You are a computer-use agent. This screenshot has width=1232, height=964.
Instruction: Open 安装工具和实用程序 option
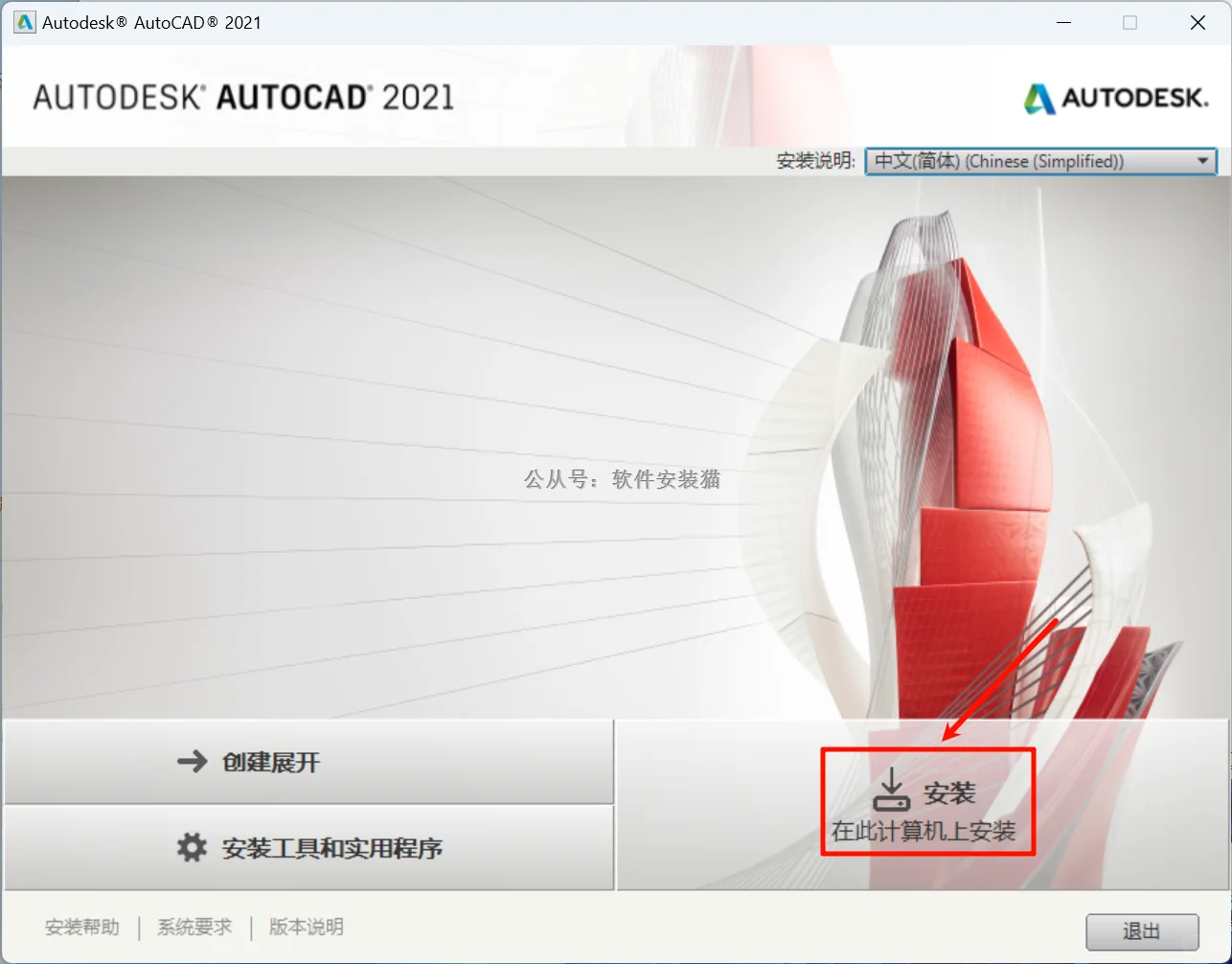point(308,847)
